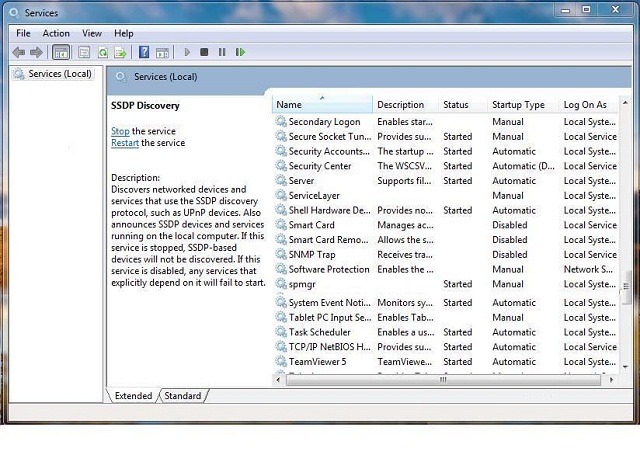Screen dimensions: 640x469
Task: Sort list by the Startup Type column
Action: [x=518, y=105]
